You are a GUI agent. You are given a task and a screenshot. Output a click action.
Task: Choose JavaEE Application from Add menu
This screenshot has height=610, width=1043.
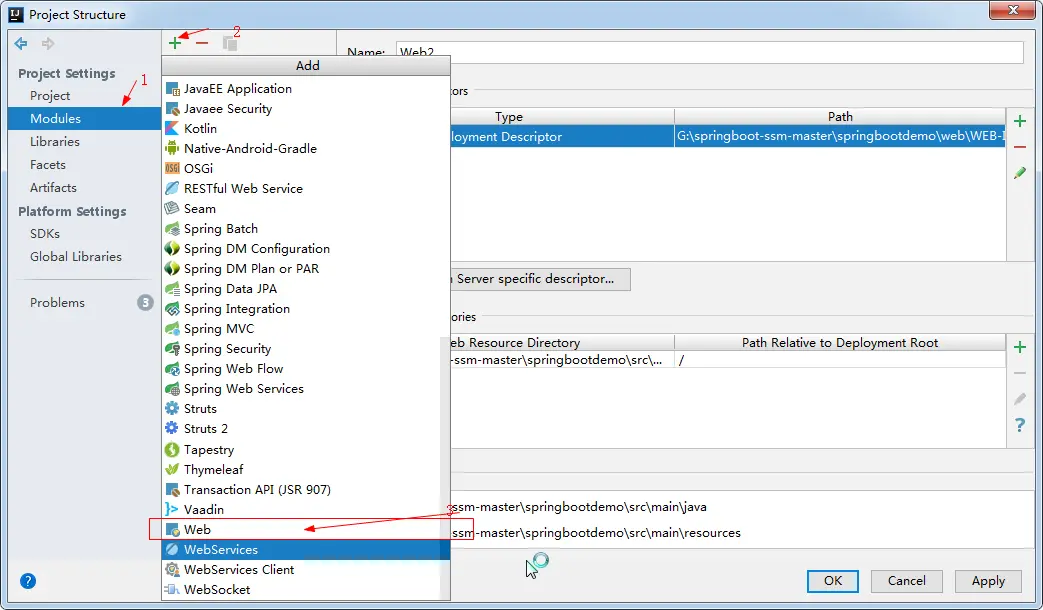(x=305, y=88)
